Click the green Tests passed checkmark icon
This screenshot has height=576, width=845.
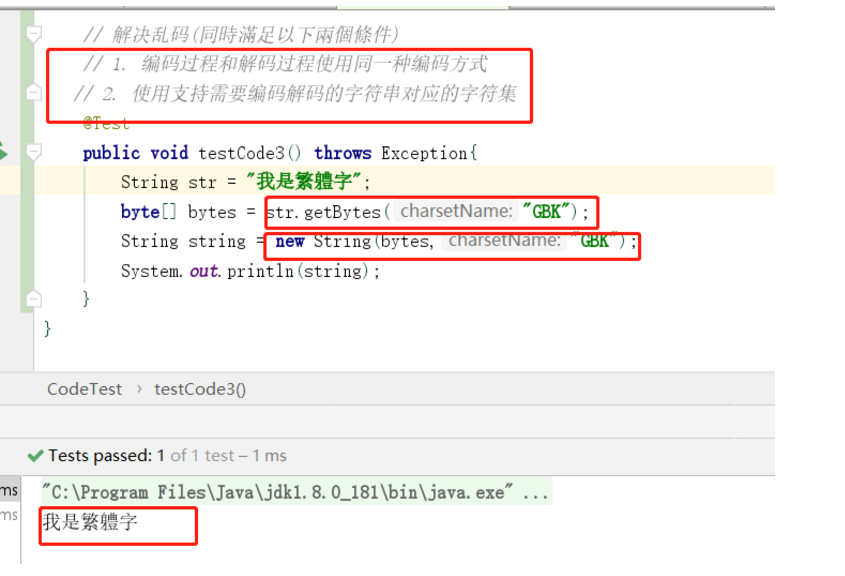pos(36,456)
